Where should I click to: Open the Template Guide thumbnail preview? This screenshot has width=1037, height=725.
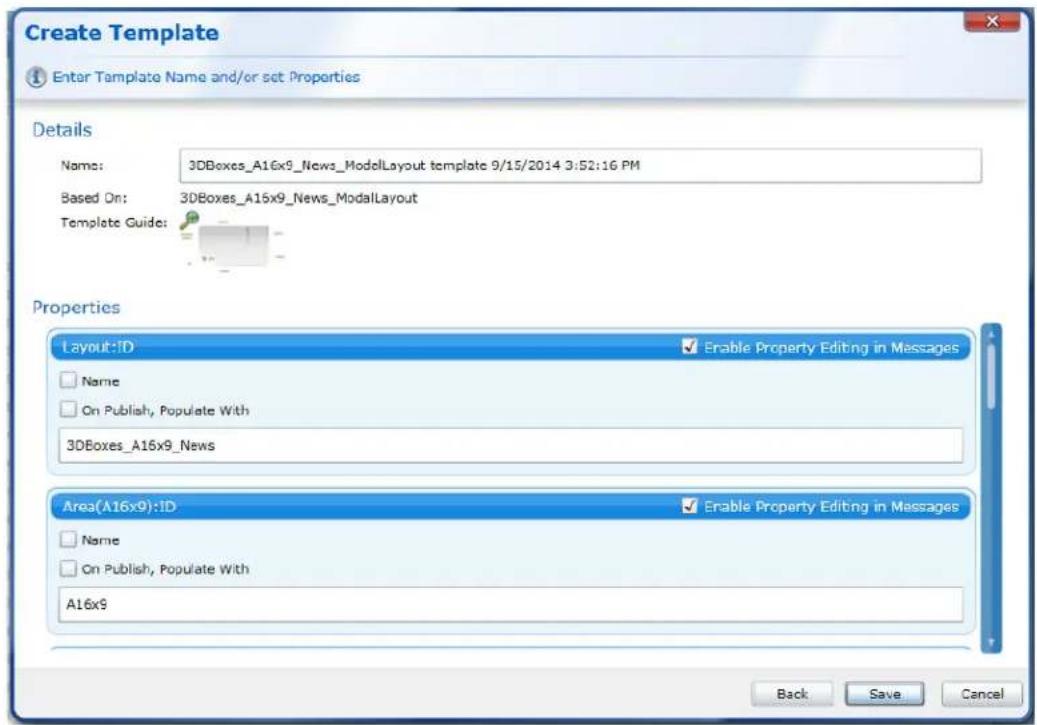point(233,245)
